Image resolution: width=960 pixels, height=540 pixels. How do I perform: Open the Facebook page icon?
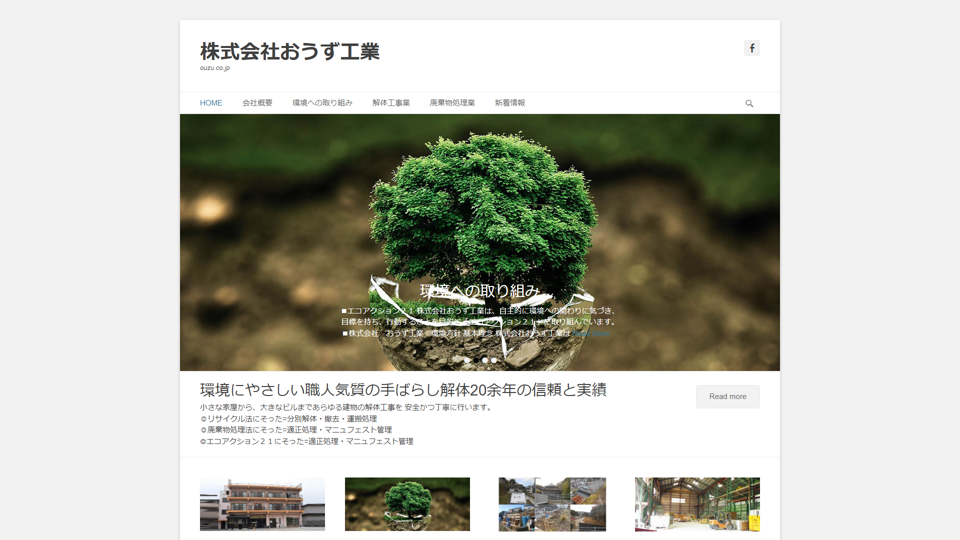click(x=751, y=48)
